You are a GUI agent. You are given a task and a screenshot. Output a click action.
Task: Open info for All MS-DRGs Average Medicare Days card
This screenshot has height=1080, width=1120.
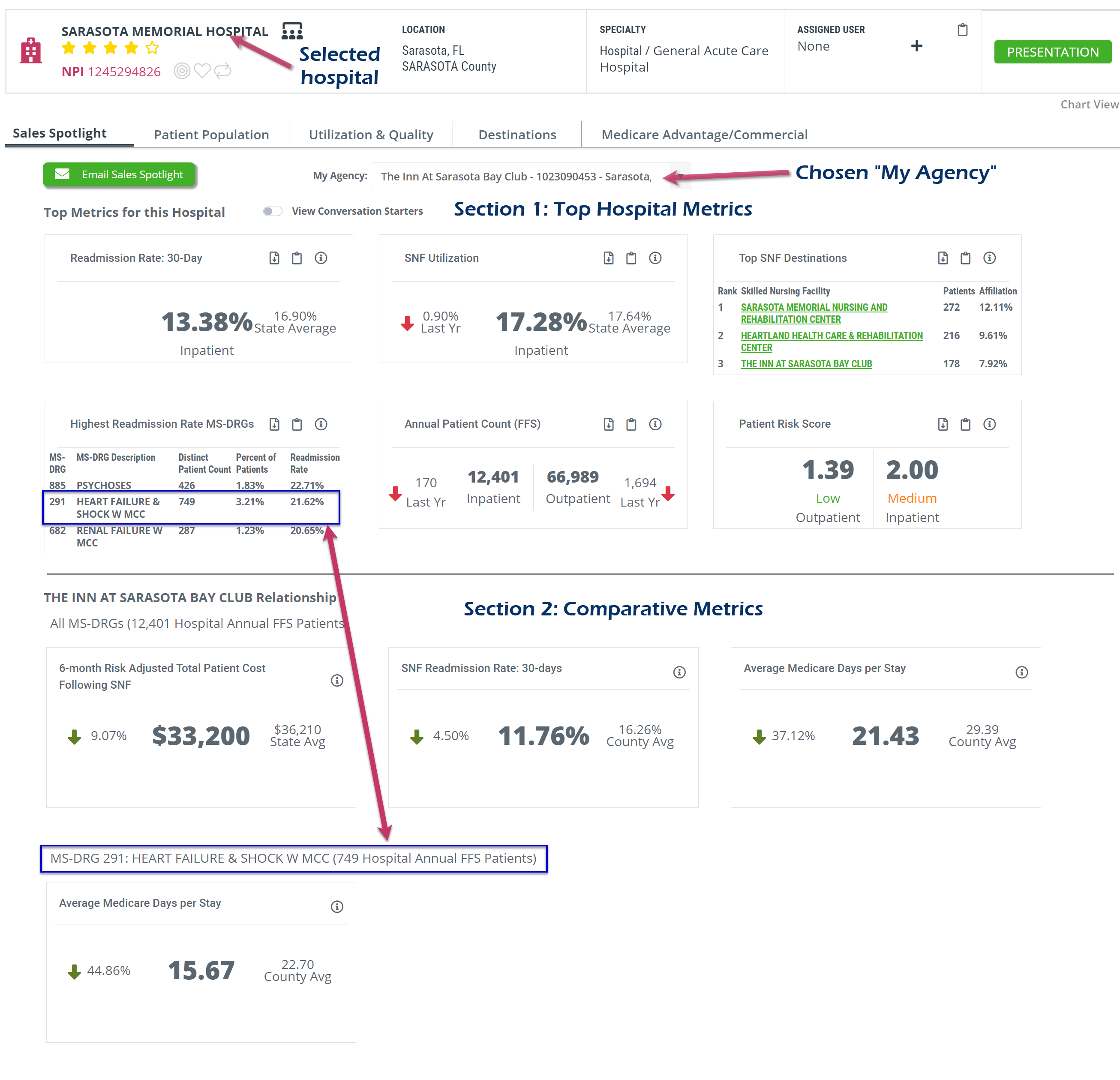(1022, 672)
